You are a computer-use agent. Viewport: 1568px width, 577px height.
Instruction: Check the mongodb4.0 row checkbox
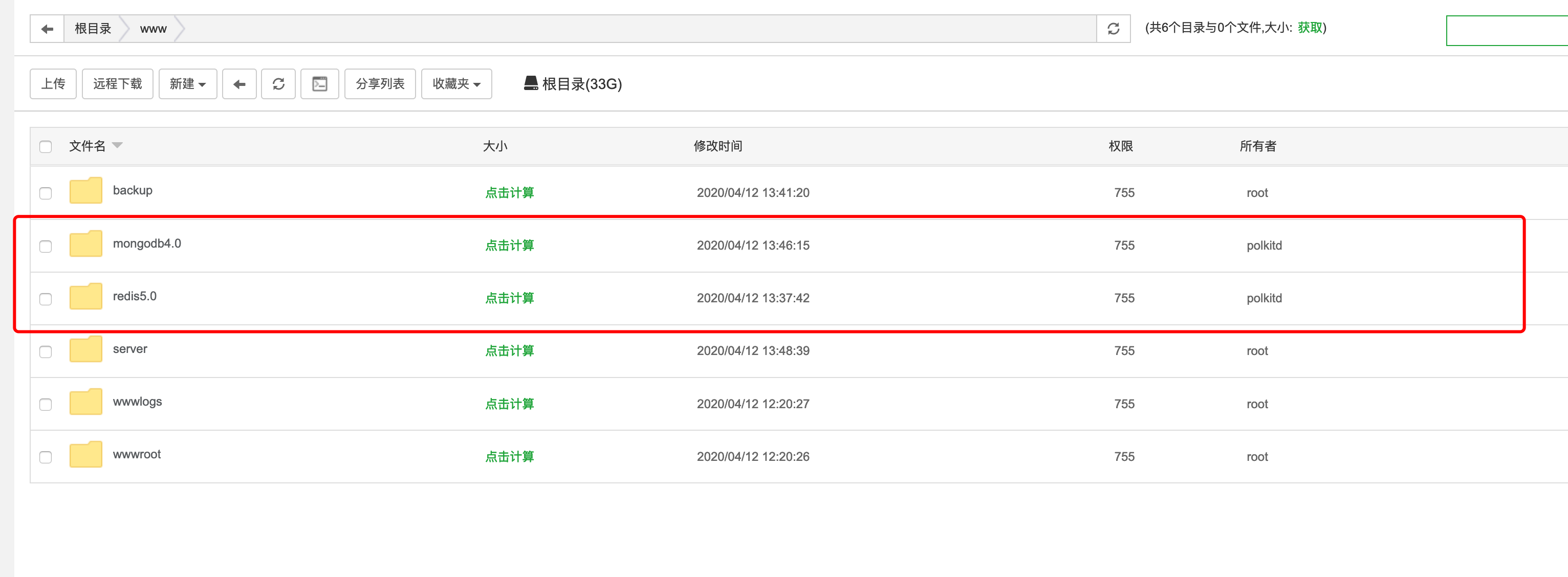pos(46,247)
